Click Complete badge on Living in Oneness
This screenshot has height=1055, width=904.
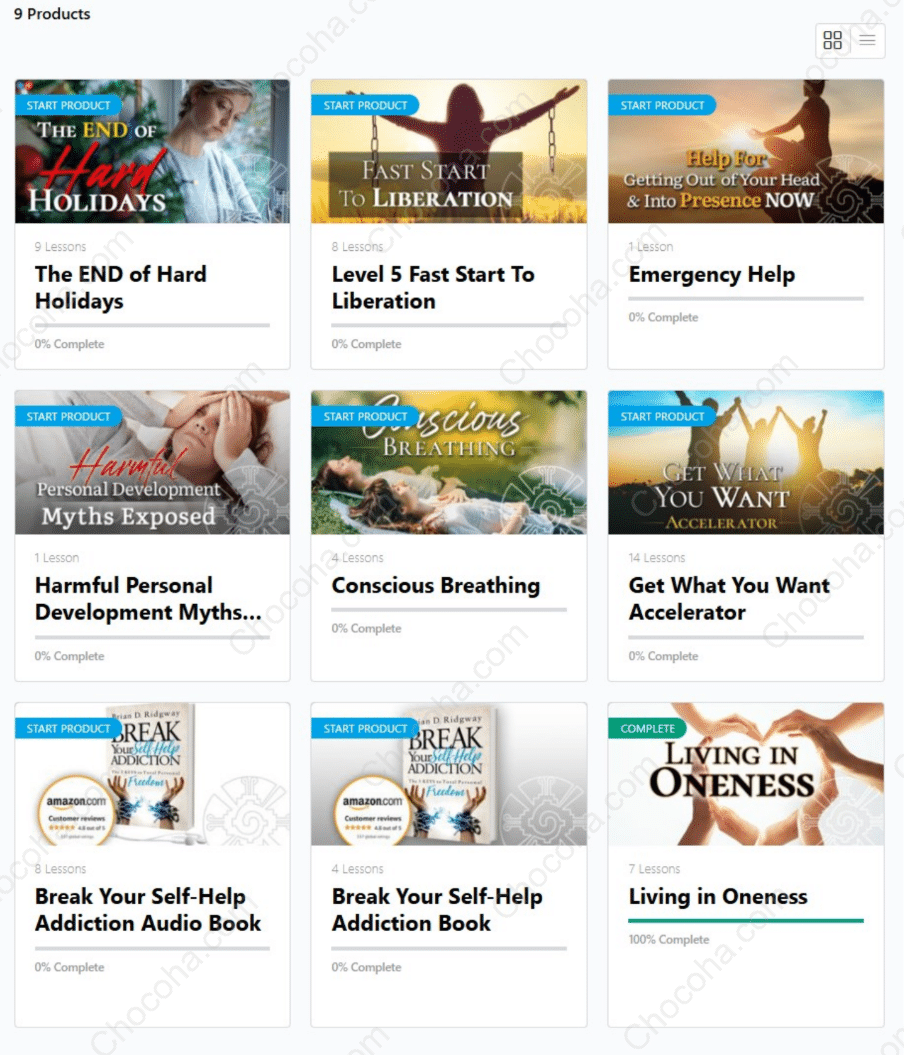(x=647, y=728)
